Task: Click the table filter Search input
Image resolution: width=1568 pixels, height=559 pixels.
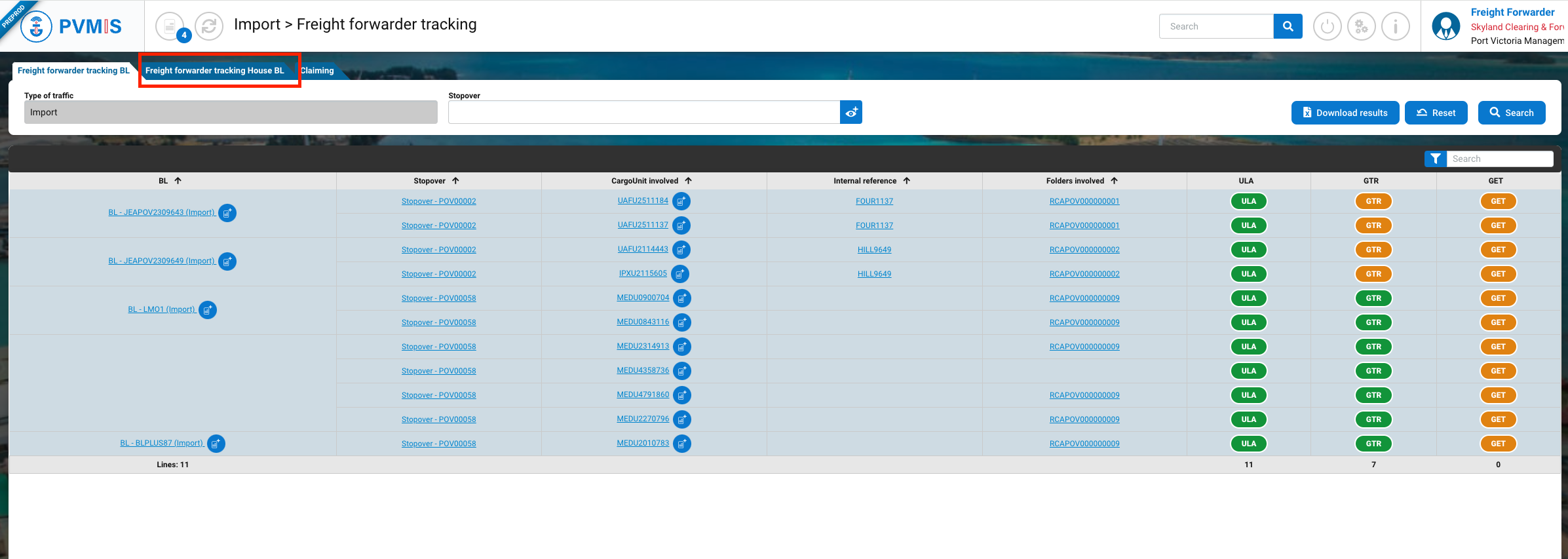Action: (x=1499, y=159)
